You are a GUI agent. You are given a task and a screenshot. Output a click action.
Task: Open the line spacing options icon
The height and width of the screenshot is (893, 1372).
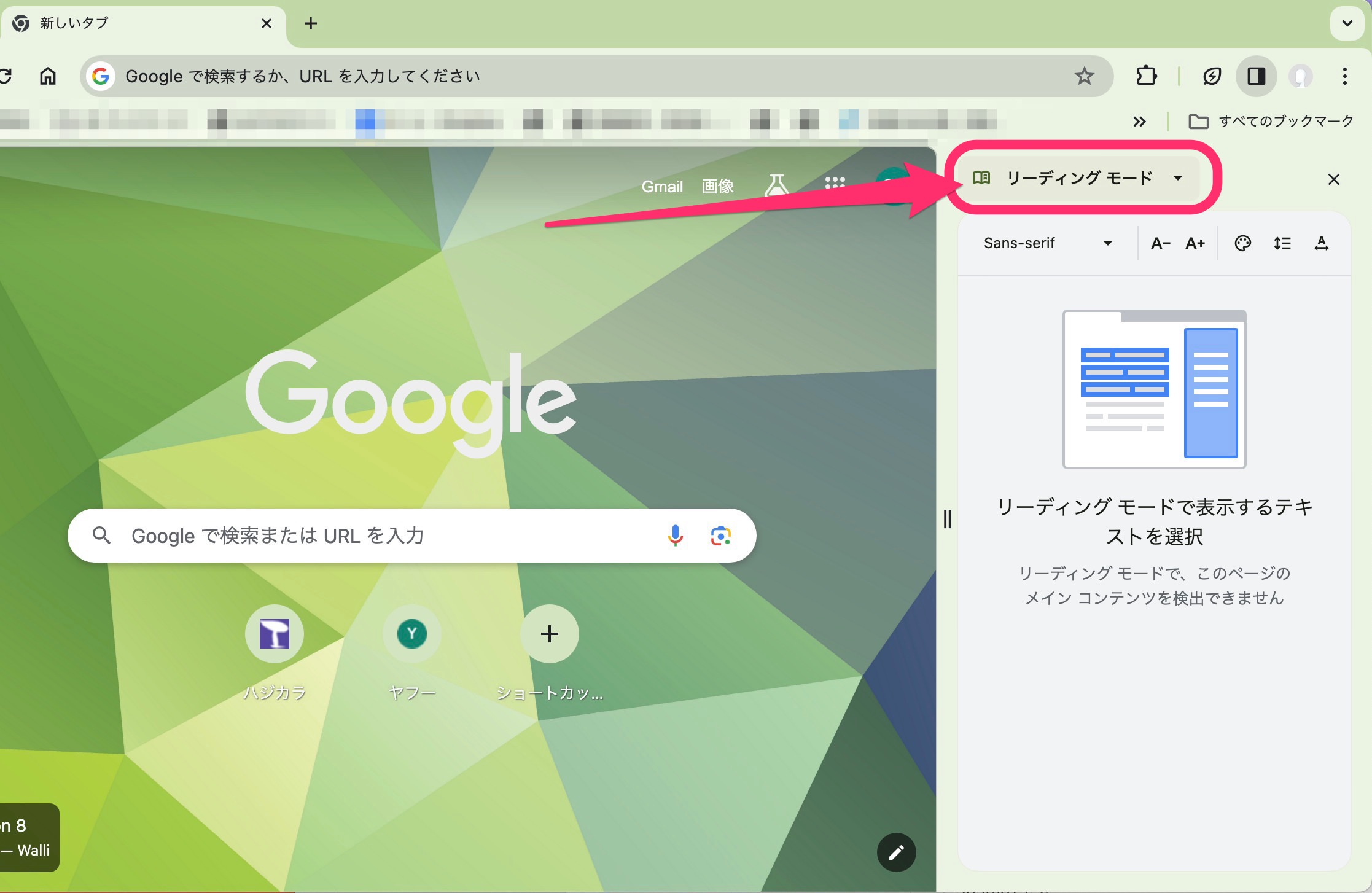coord(1282,244)
